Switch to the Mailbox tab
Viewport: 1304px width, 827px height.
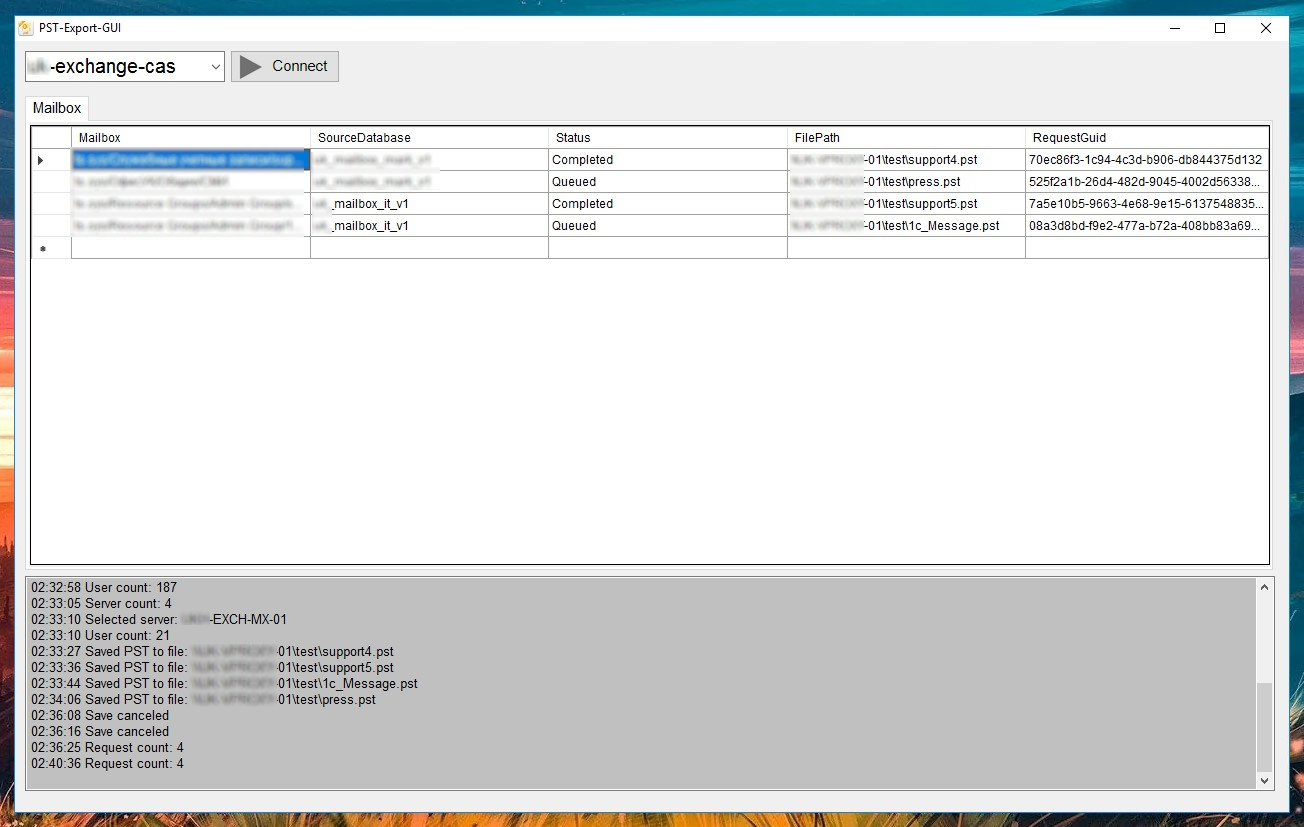tap(57, 108)
